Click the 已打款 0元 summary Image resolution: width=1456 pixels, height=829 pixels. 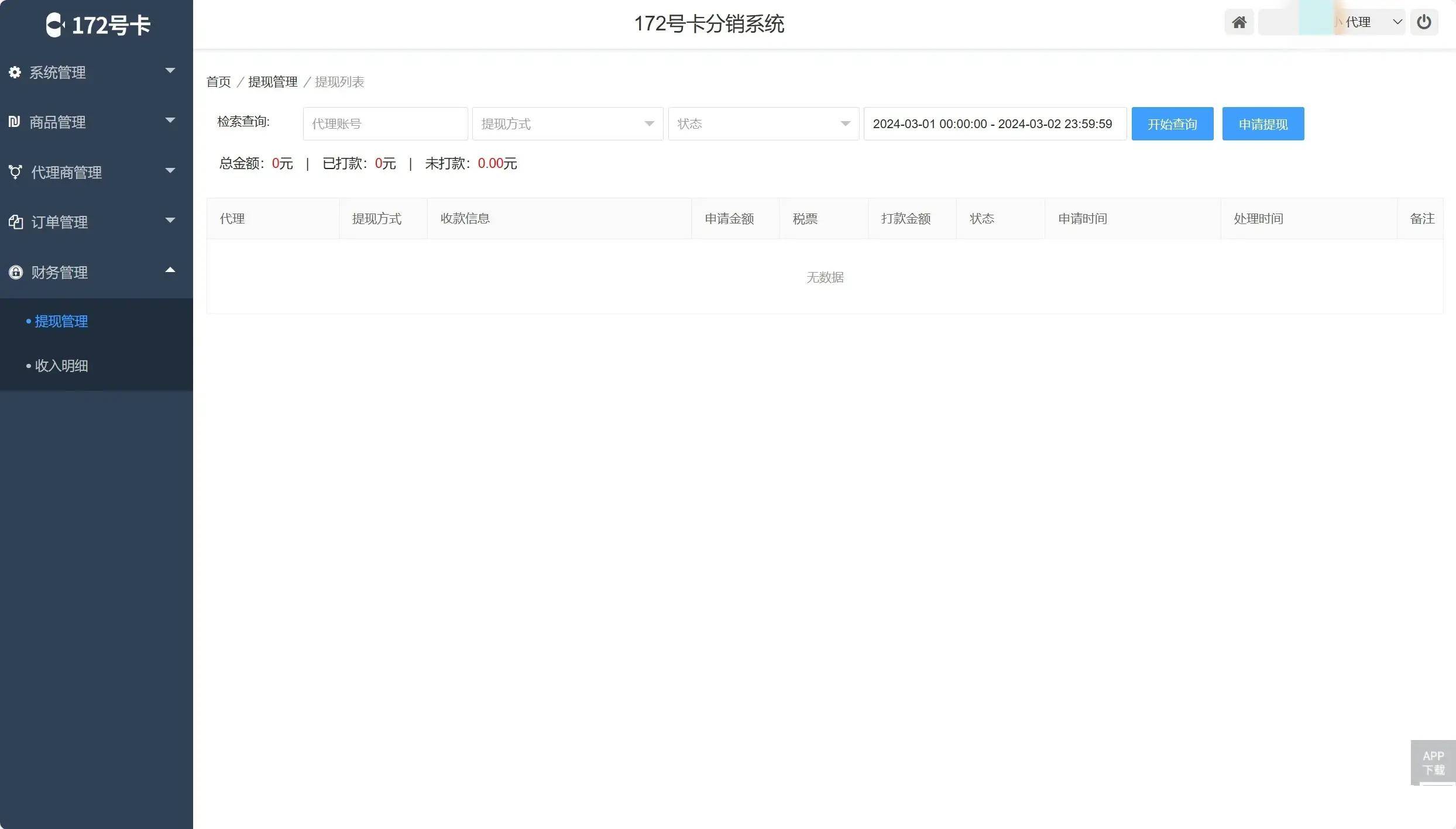tap(359, 163)
